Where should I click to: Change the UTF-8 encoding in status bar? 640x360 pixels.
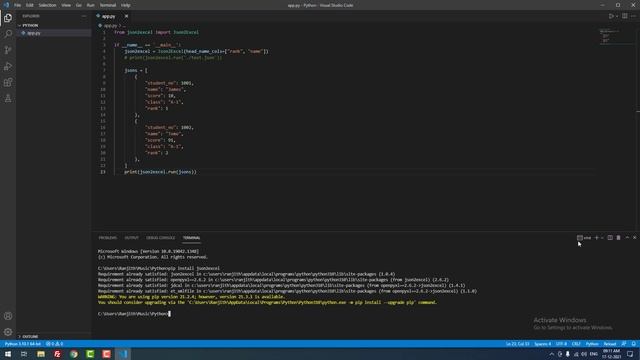pyautogui.click(x=561, y=344)
